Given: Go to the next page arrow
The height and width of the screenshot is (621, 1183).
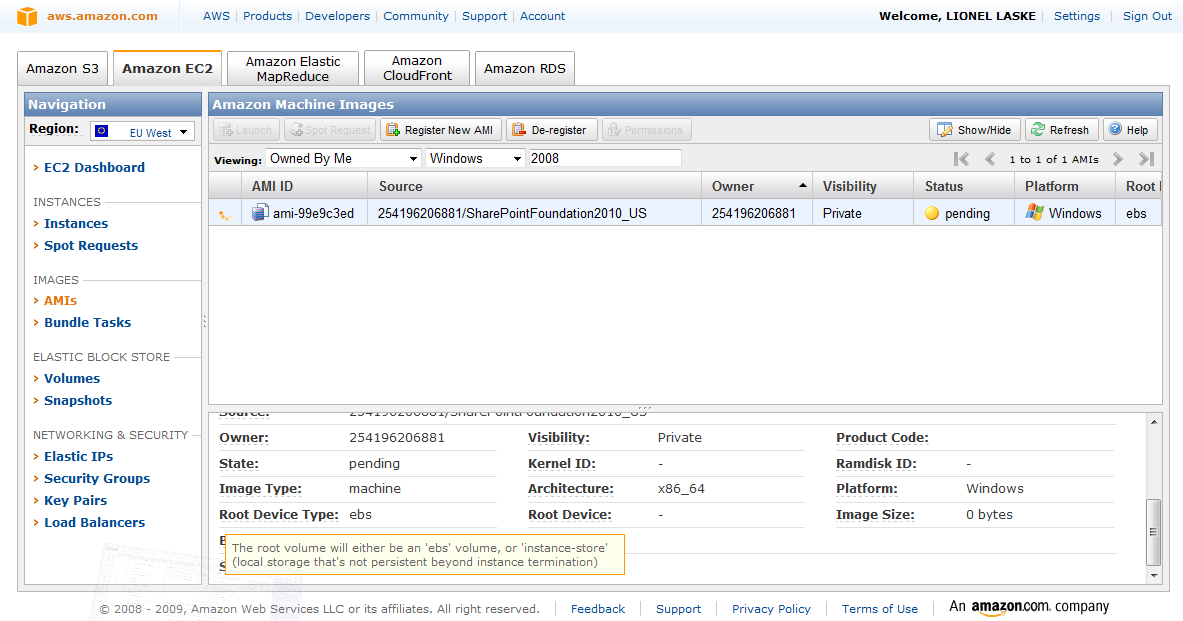Looking at the screenshot, I should (x=1118, y=159).
